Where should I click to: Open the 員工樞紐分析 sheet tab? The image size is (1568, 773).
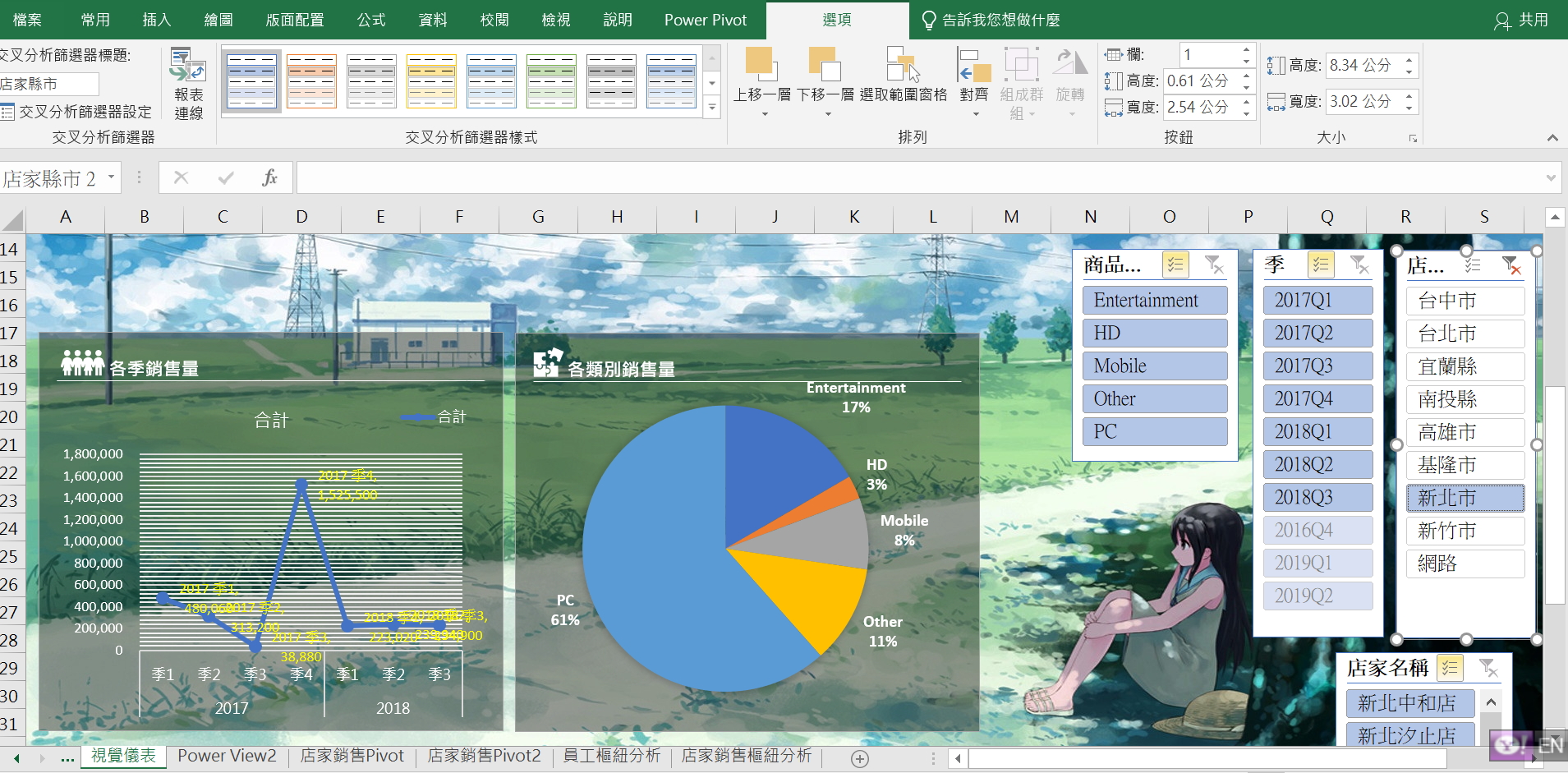(x=610, y=755)
